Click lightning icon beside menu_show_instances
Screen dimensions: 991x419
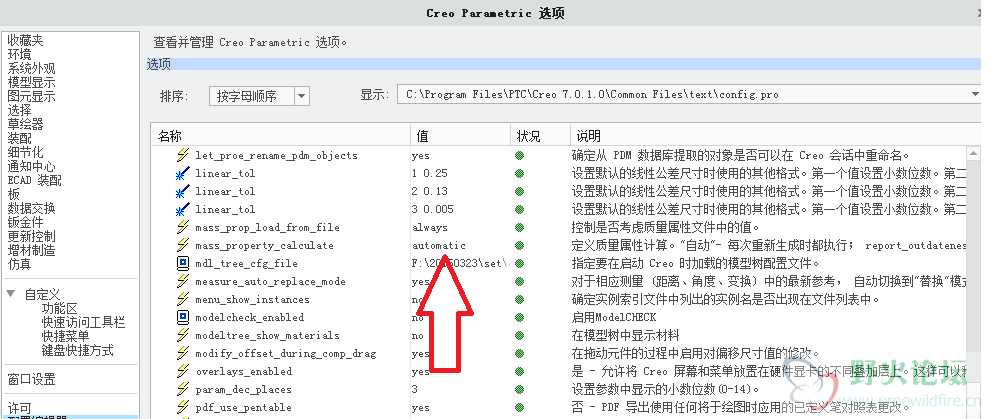(183, 299)
